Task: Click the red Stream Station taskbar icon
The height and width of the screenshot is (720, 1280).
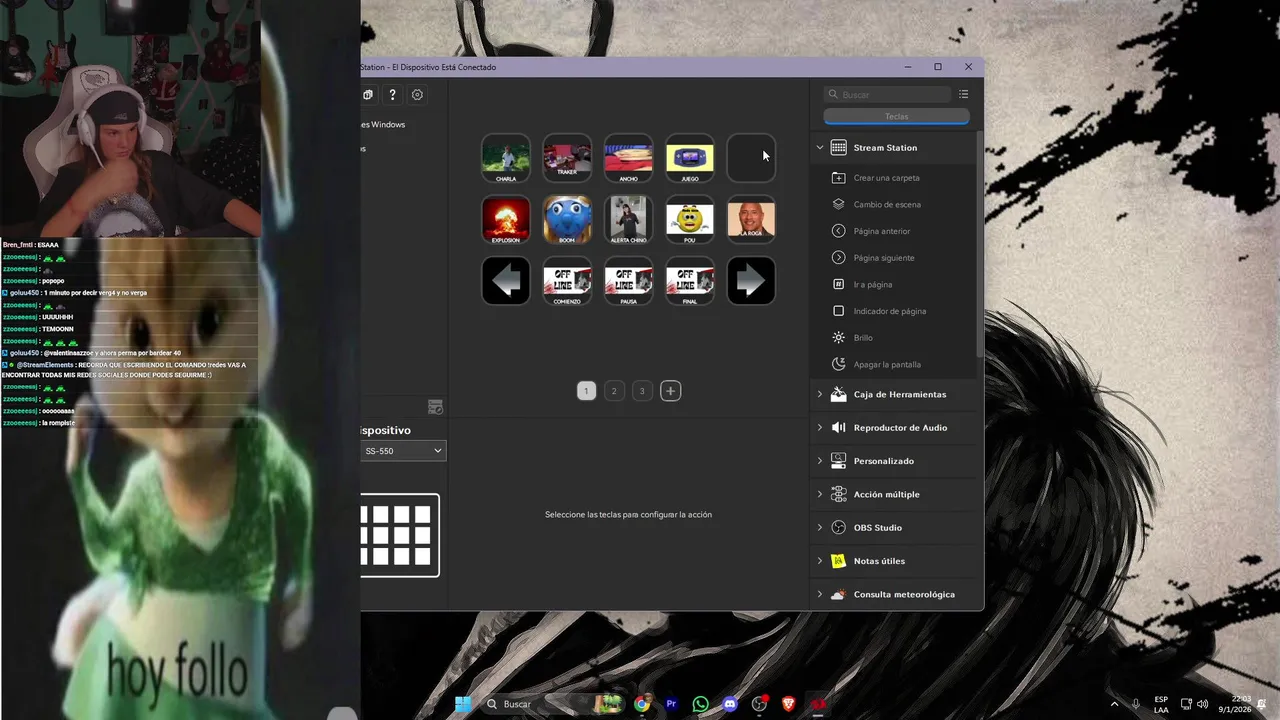Action: tap(818, 704)
